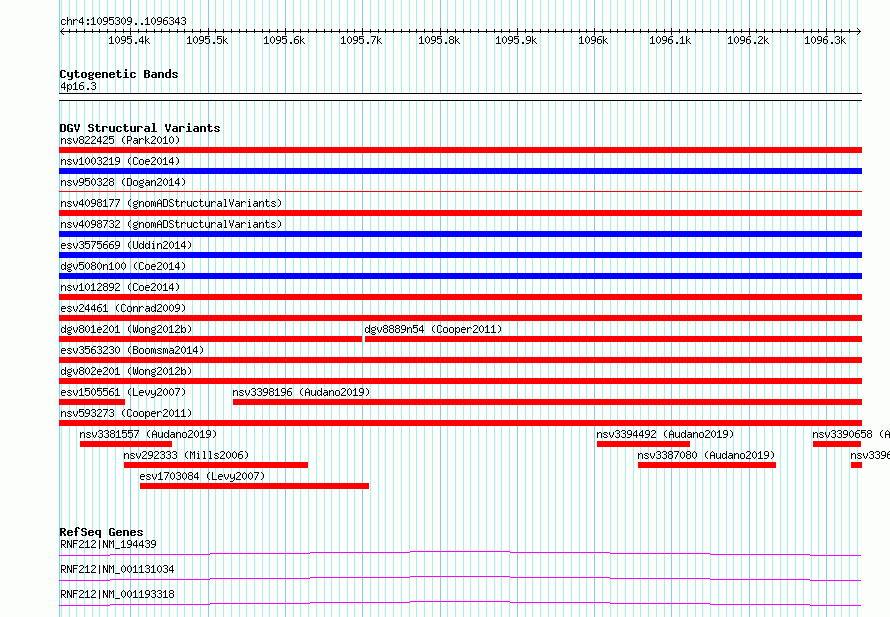This screenshot has width=890, height=617.
Task: Click the 4p16.3 cytogenetic band label
Action: (x=78, y=86)
